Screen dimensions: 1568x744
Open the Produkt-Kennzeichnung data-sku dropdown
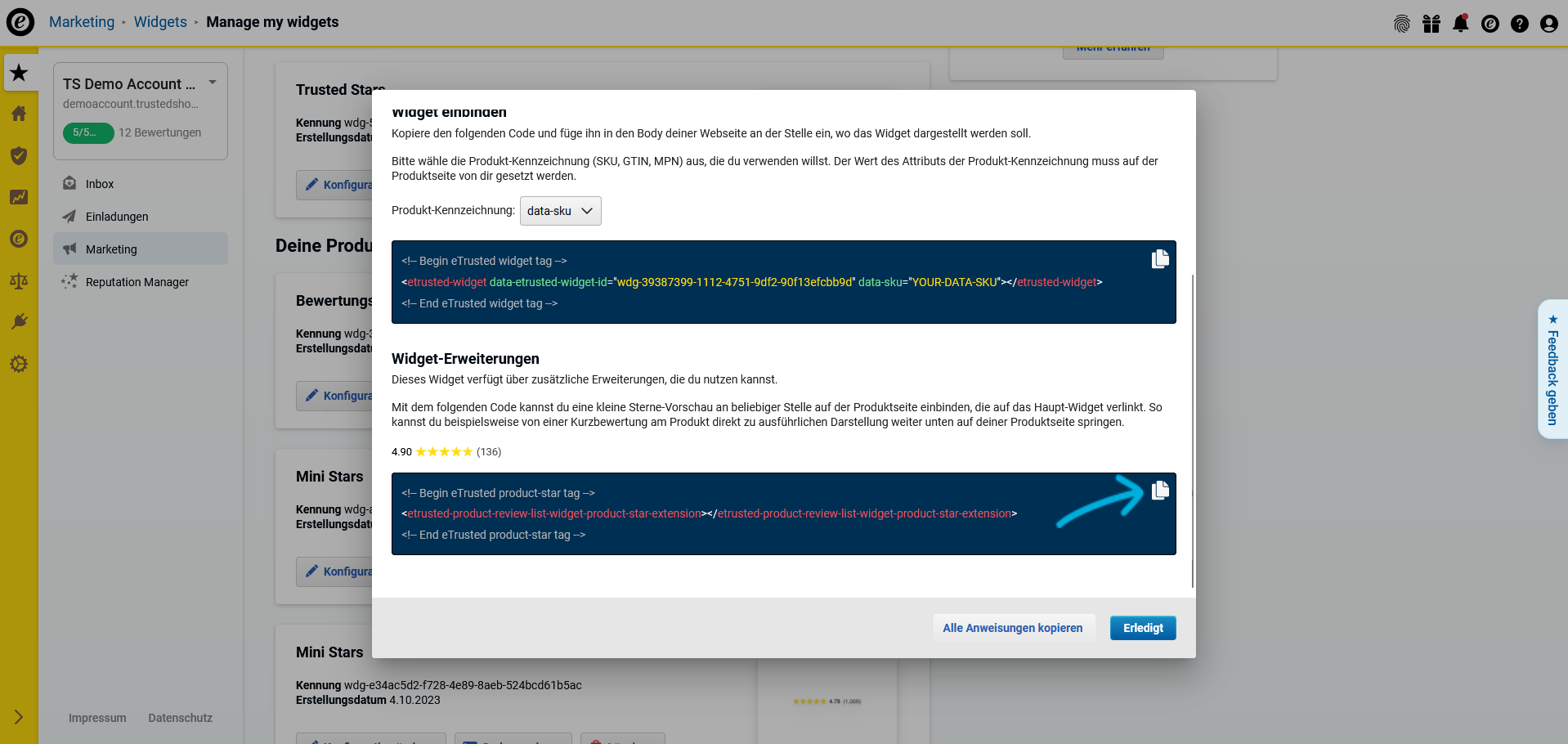[x=560, y=211]
